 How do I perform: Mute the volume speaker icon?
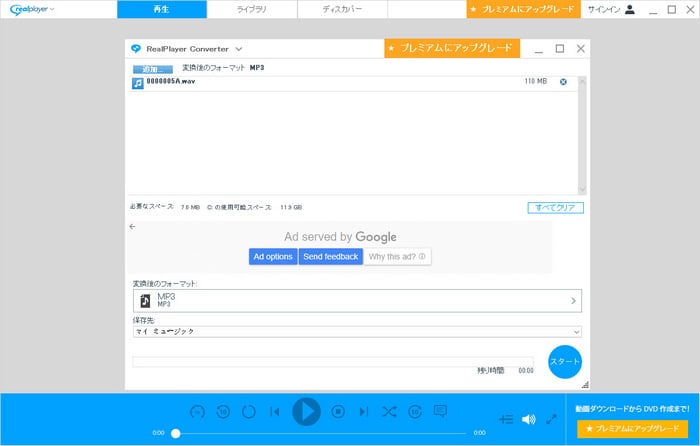(529, 419)
